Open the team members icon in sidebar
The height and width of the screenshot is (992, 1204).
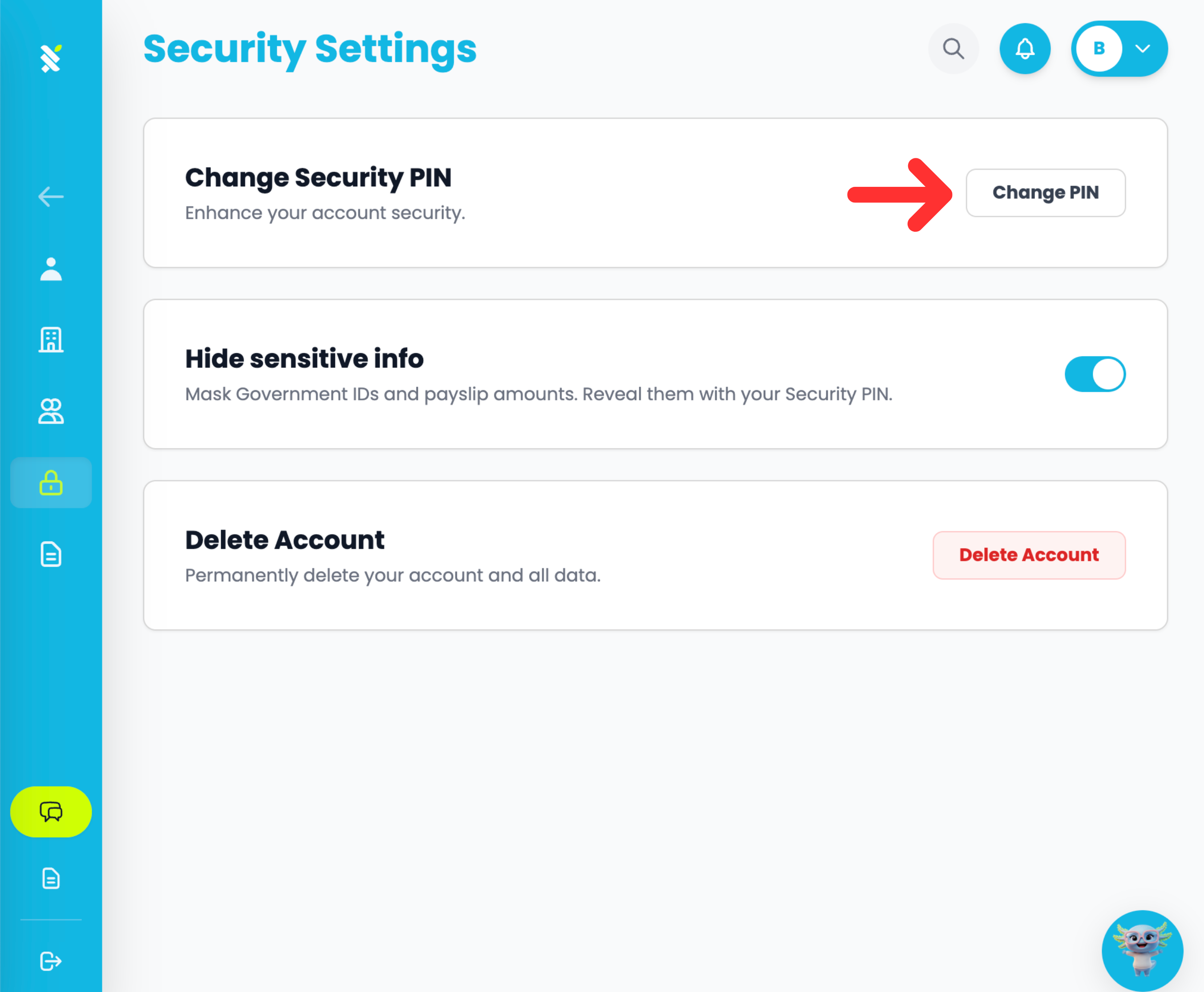coord(51,411)
